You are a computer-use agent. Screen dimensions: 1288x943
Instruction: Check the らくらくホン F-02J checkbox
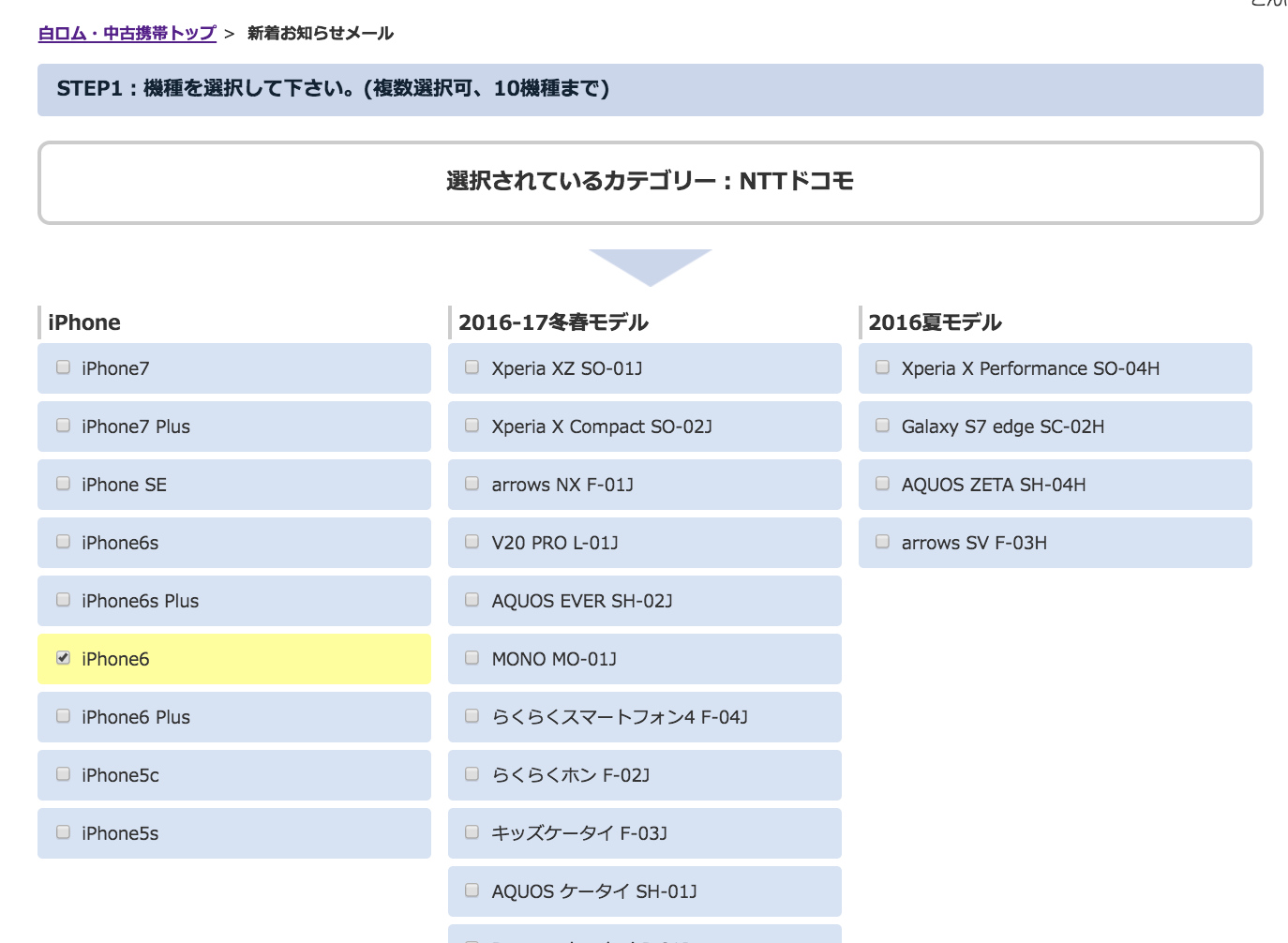pos(472,774)
